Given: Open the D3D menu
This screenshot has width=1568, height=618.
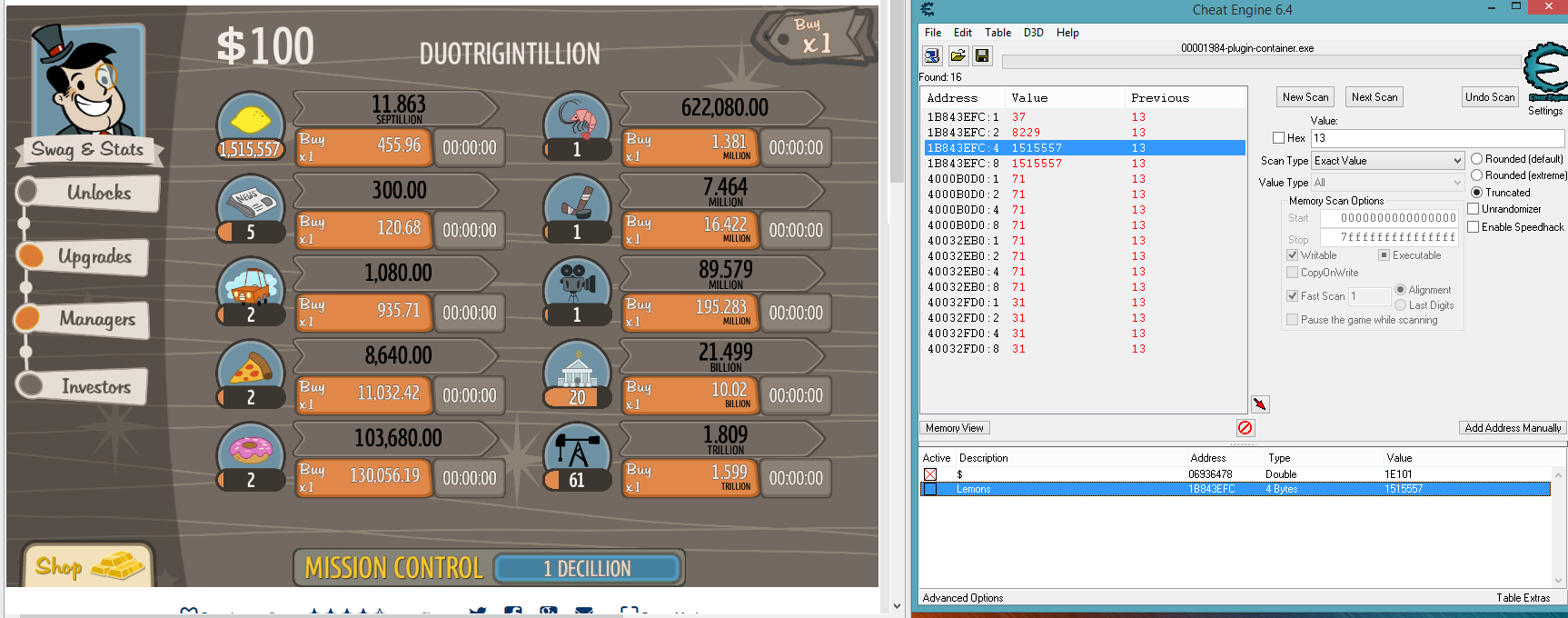Looking at the screenshot, I should (1033, 33).
